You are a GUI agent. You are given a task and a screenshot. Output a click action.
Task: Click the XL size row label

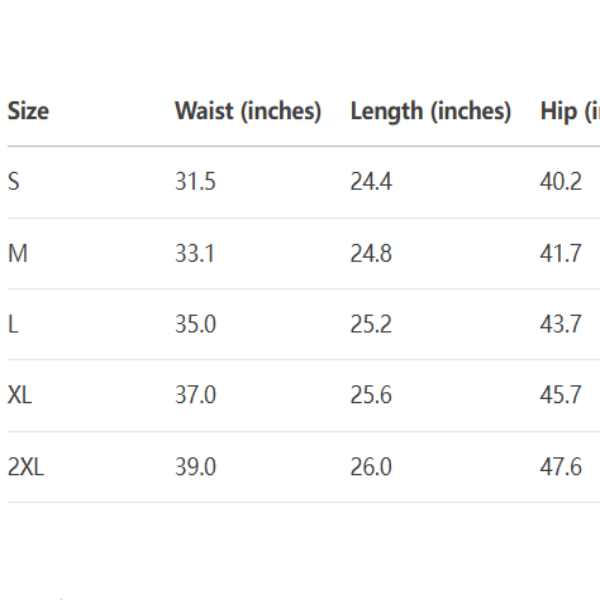pos(20,395)
